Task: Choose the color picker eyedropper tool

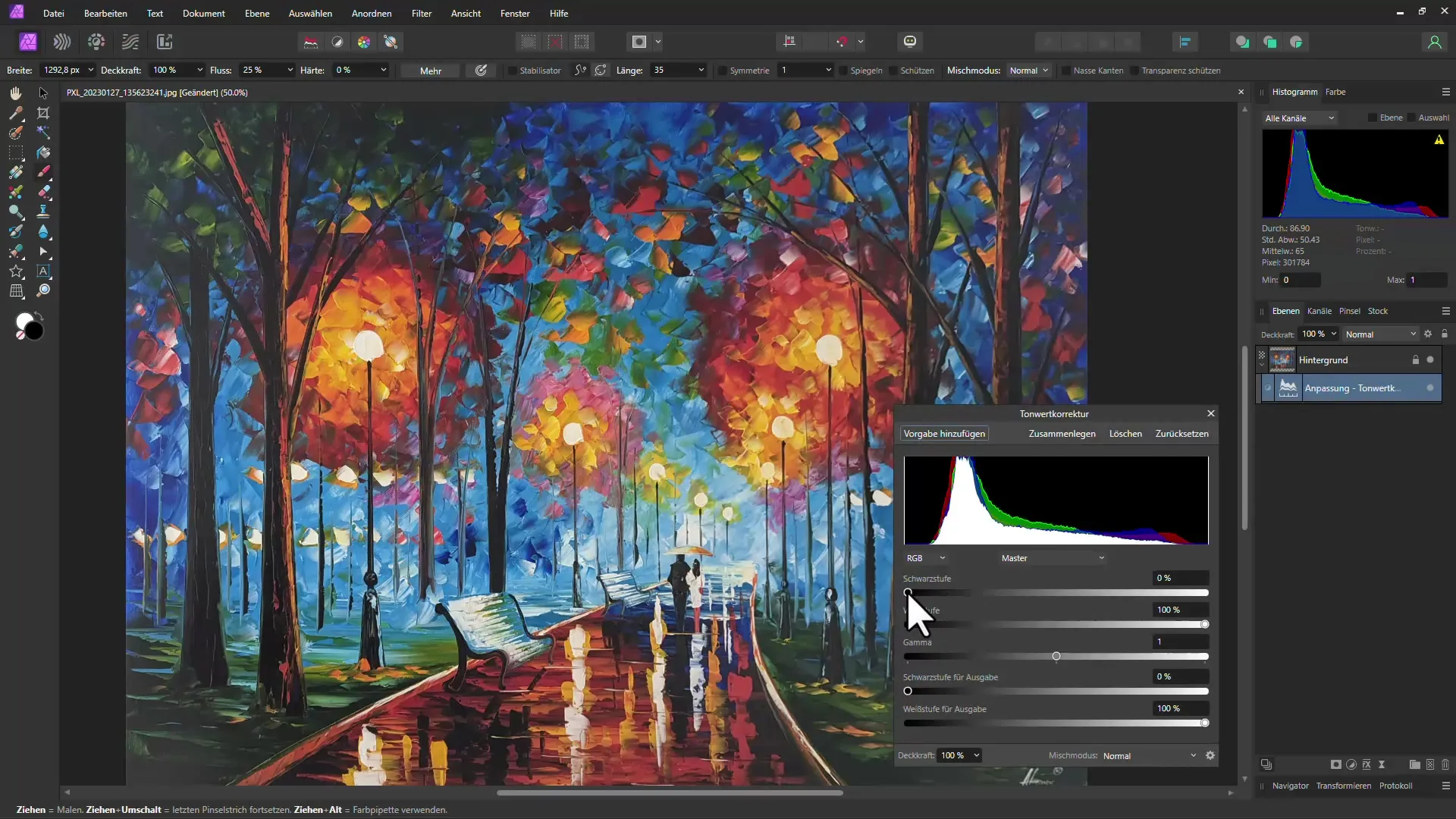Action: 16,113
